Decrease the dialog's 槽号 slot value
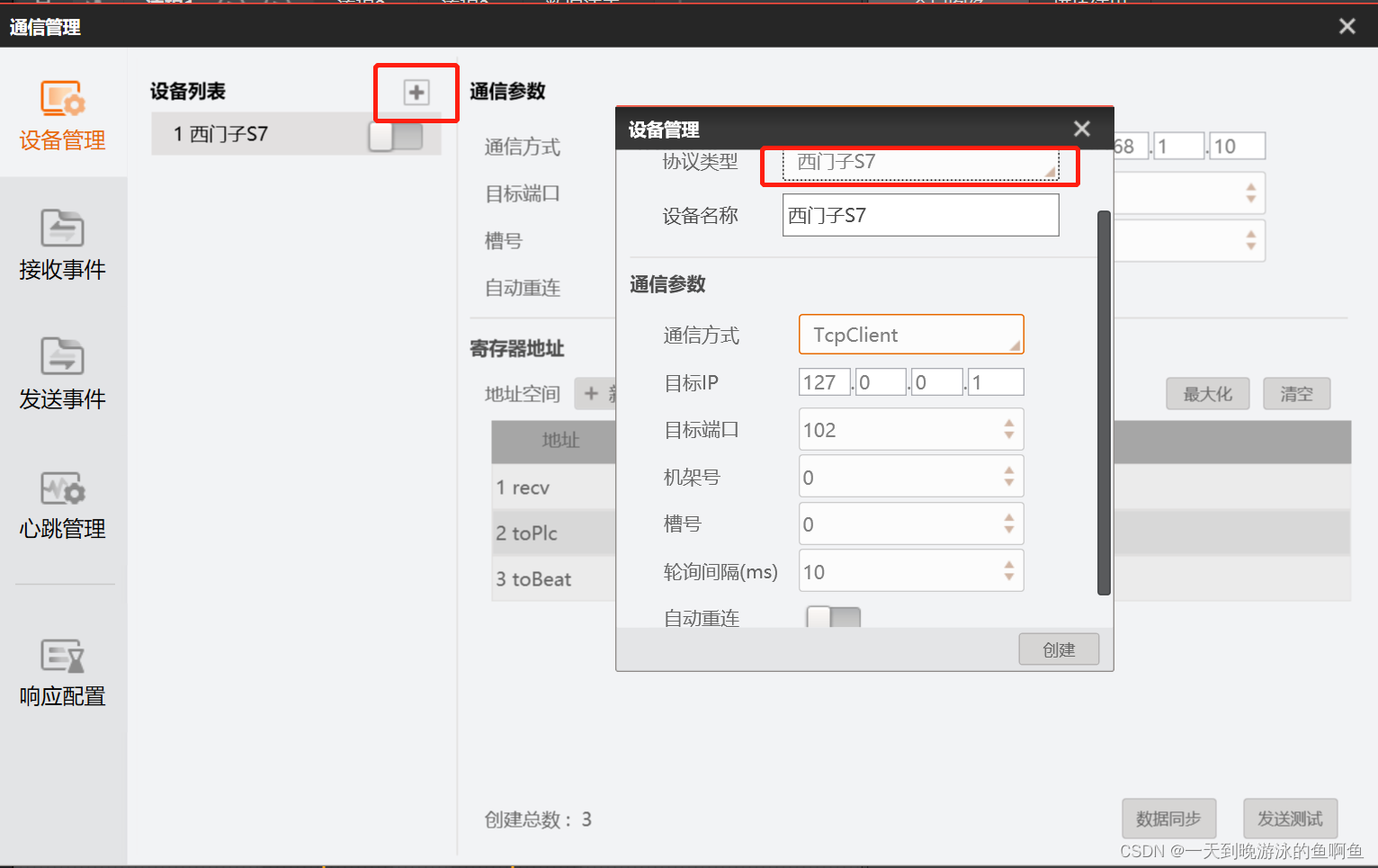 click(x=1009, y=531)
